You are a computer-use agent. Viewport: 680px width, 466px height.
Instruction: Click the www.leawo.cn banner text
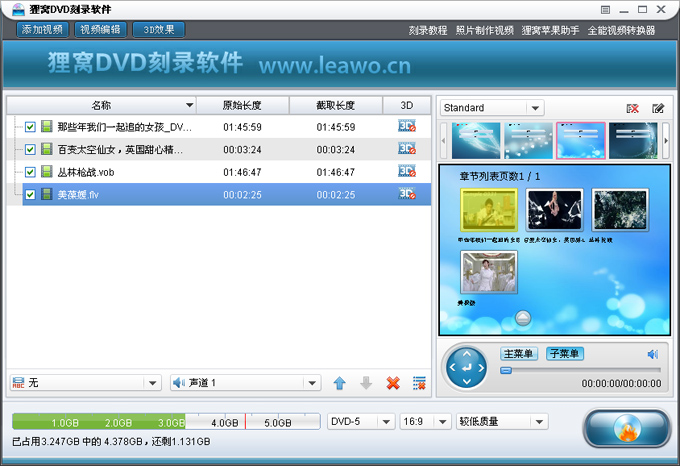pyautogui.click(x=335, y=66)
